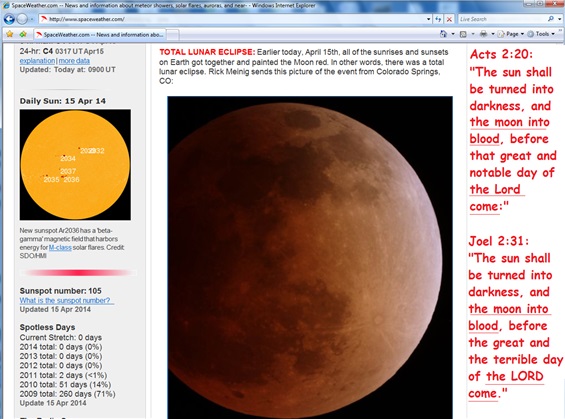Select the SpaceWeather.com tab
Viewport: 565px width, 419px height.
[x=100, y=35]
